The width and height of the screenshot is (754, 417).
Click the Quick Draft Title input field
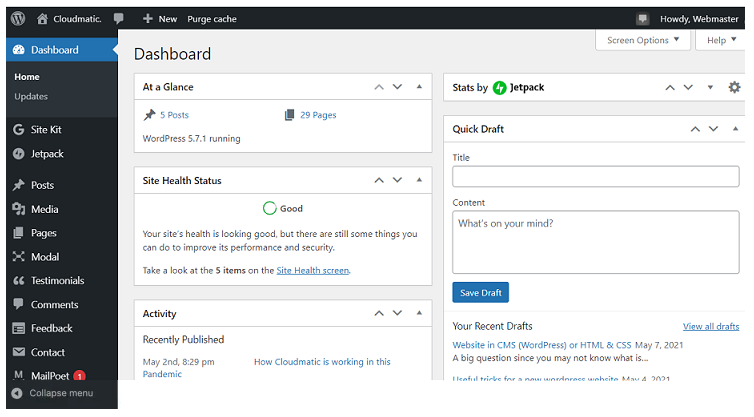(596, 177)
